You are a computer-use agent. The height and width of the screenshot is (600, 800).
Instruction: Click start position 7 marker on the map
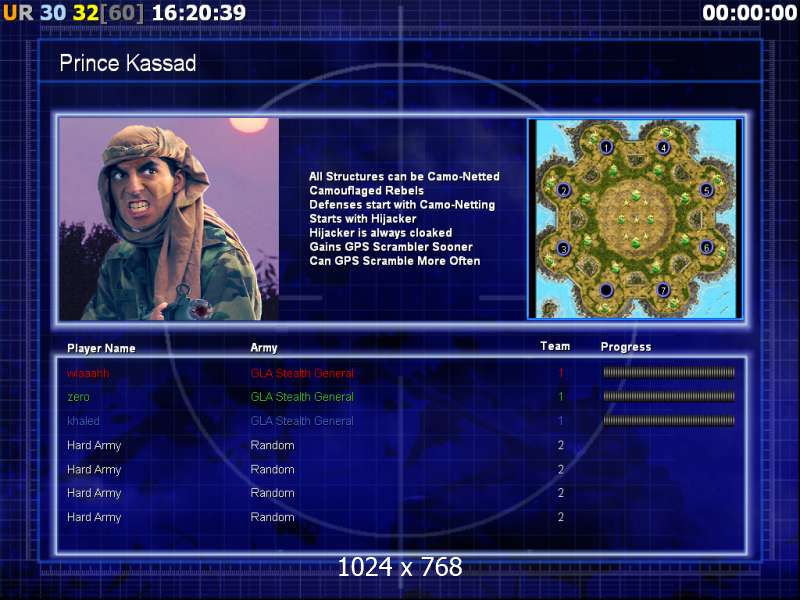click(663, 290)
